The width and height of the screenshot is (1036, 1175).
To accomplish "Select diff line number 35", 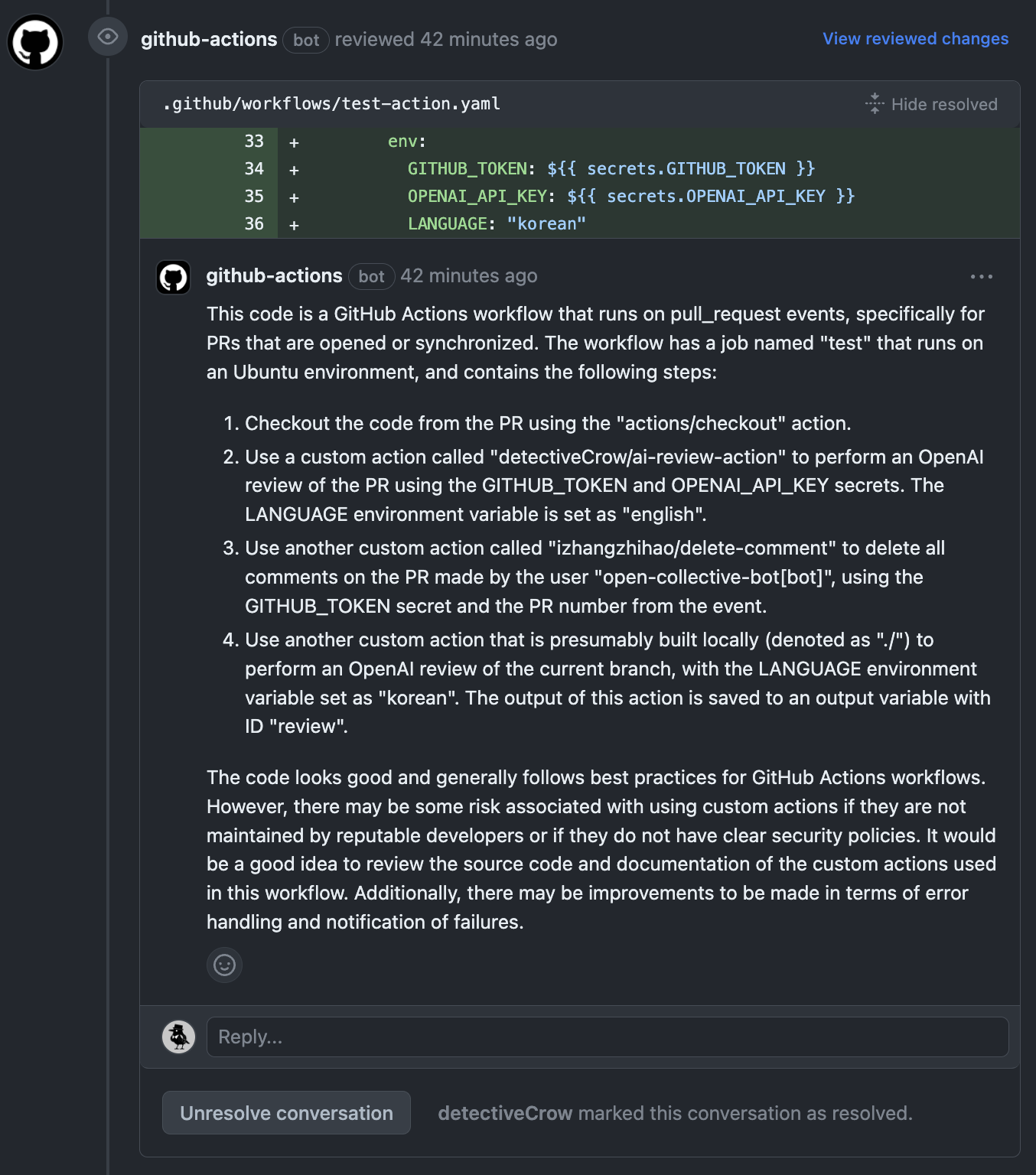I will (254, 197).
